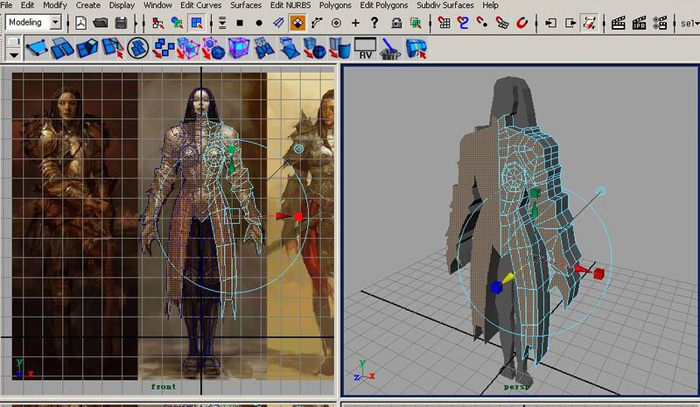Screen dimensions: 700x407
Task: Click the render current frame clapperboard
Action: click(618, 23)
